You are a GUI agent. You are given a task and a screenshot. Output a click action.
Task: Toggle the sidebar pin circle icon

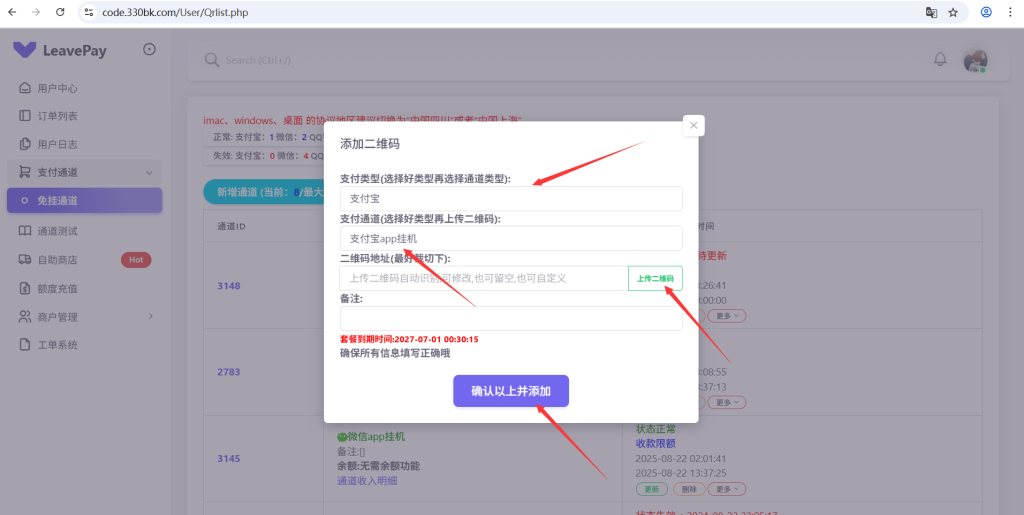pos(150,49)
